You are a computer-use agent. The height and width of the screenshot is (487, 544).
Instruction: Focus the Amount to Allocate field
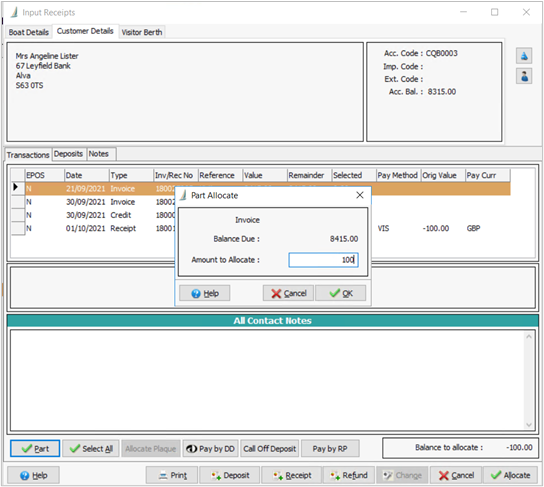(x=323, y=260)
